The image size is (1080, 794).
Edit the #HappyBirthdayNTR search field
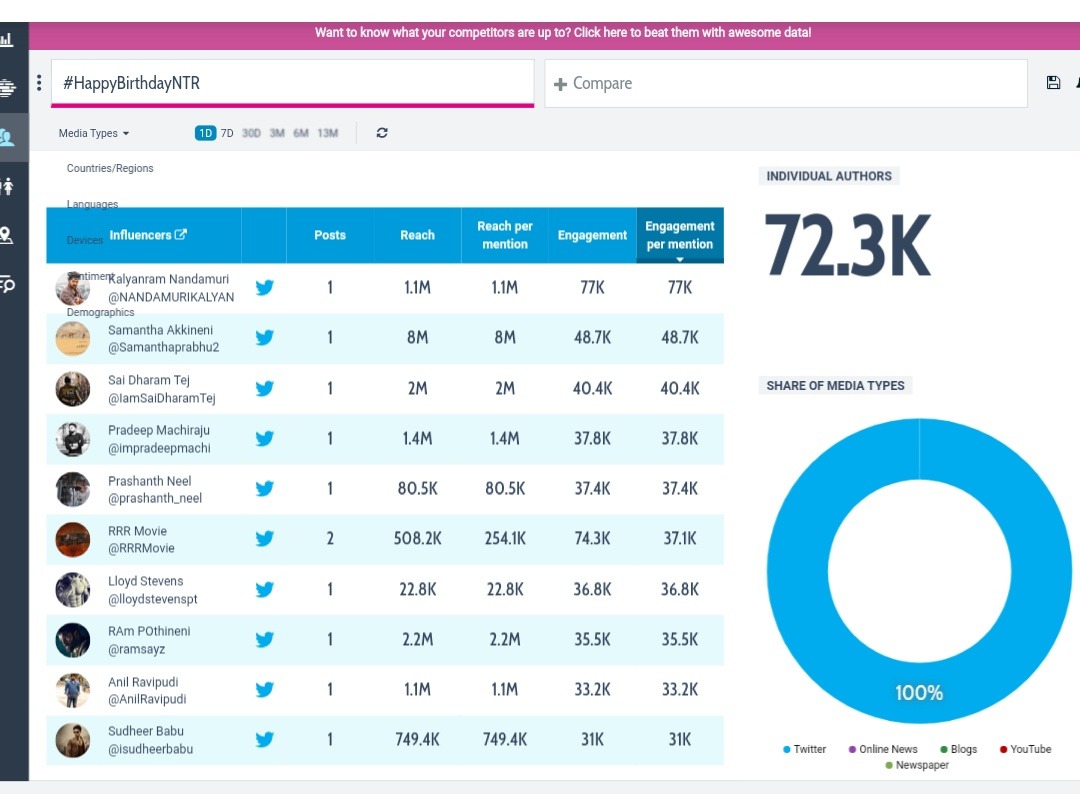(293, 83)
